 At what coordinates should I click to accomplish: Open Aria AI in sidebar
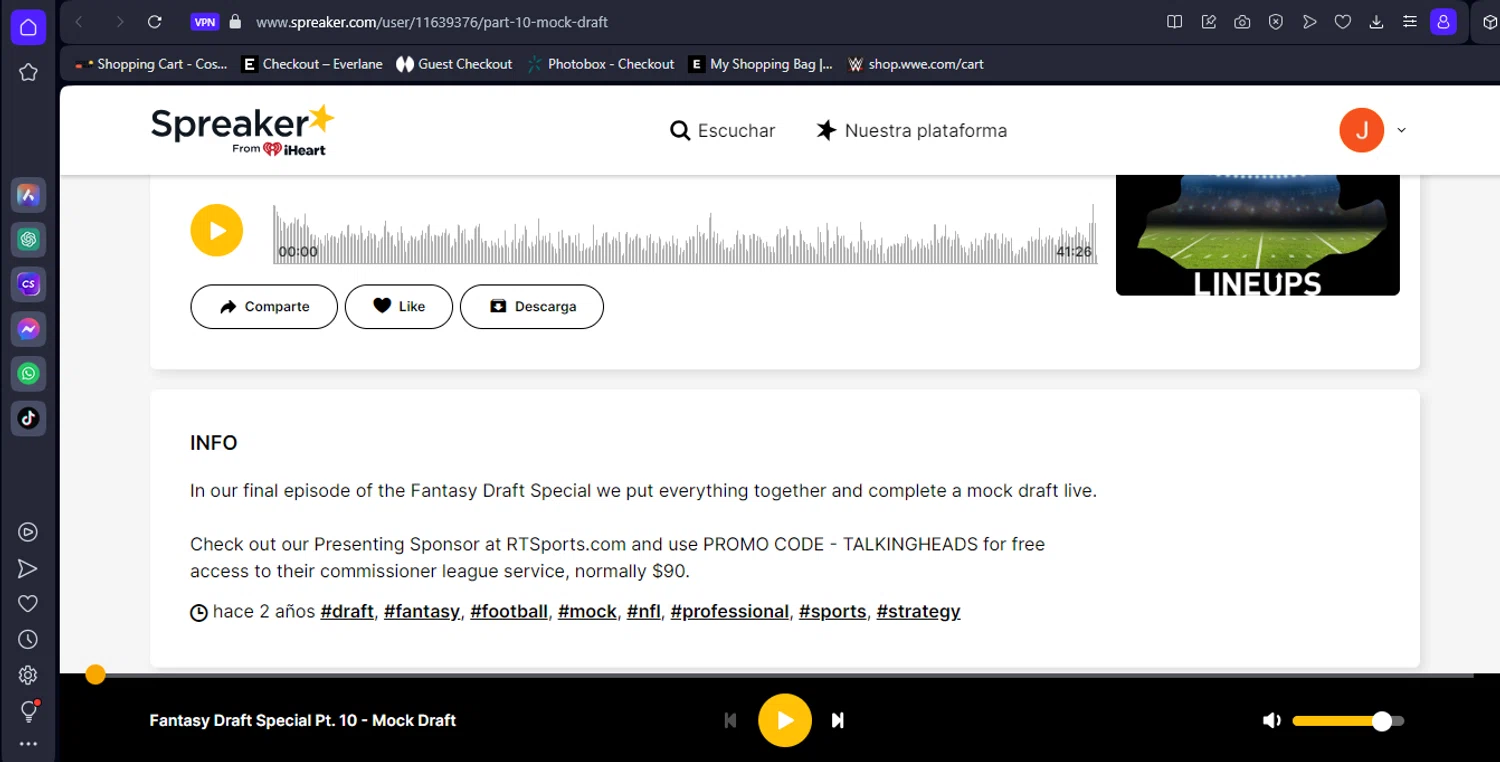(28, 195)
